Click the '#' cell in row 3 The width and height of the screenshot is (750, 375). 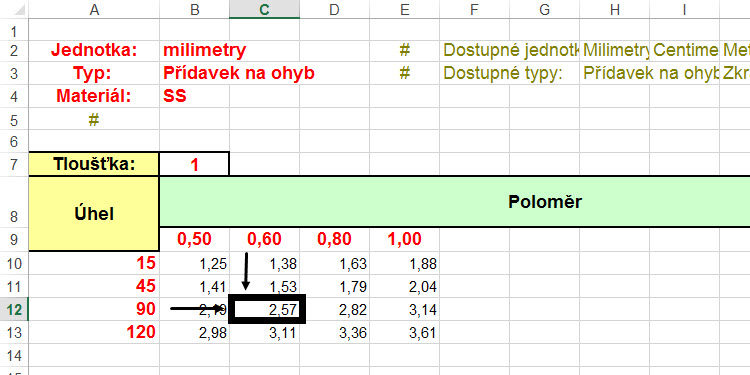pos(405,73)
